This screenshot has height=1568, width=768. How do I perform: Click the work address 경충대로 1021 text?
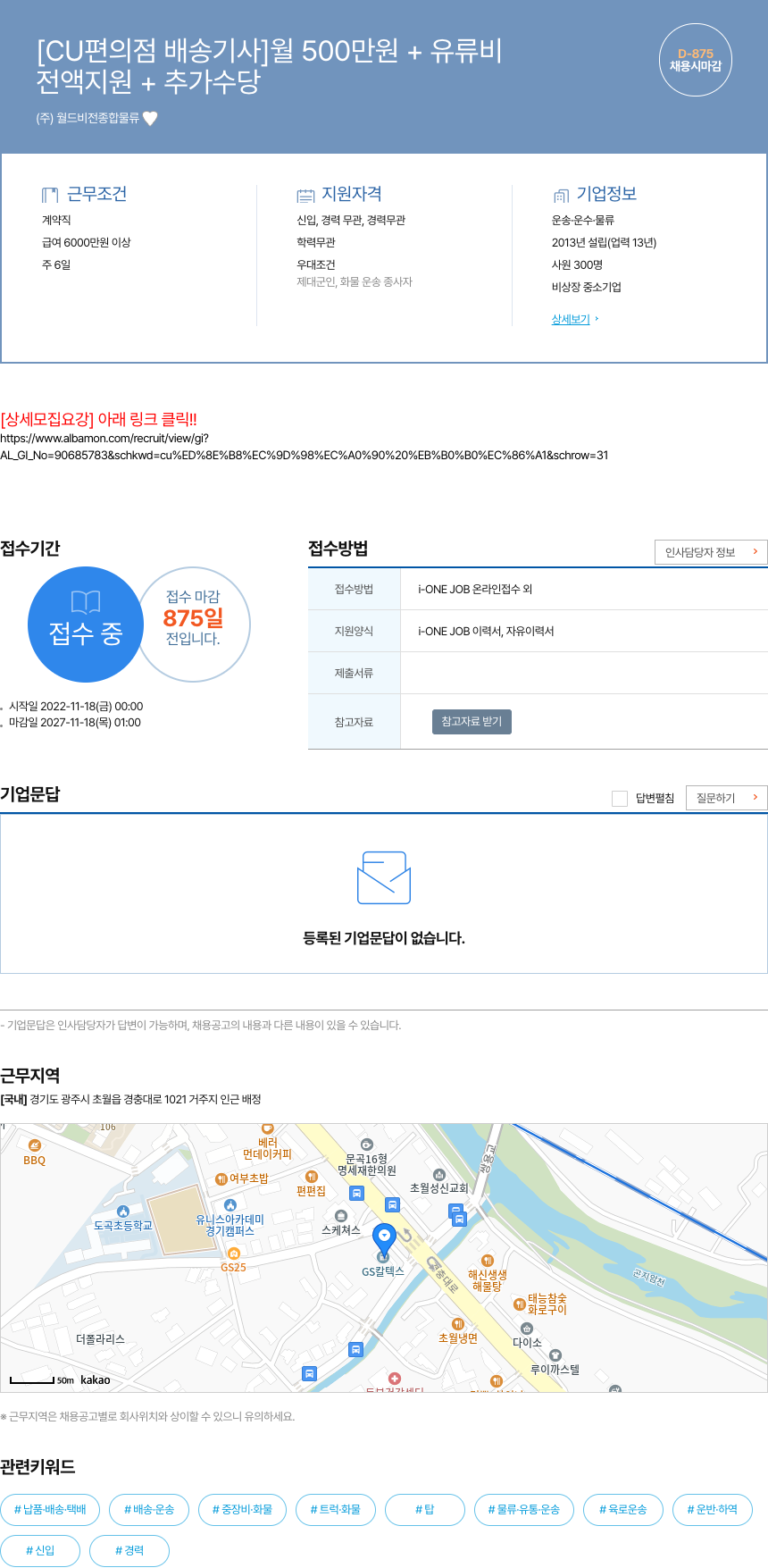(131, 1100)
